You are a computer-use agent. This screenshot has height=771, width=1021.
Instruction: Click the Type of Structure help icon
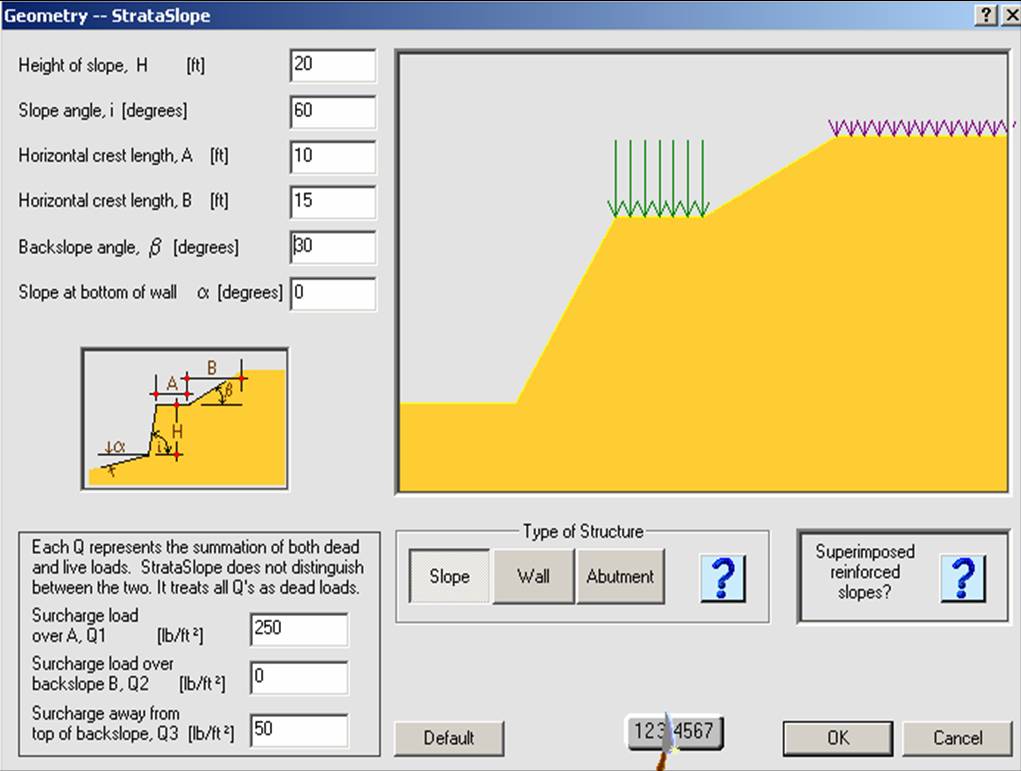click(723, 577)
